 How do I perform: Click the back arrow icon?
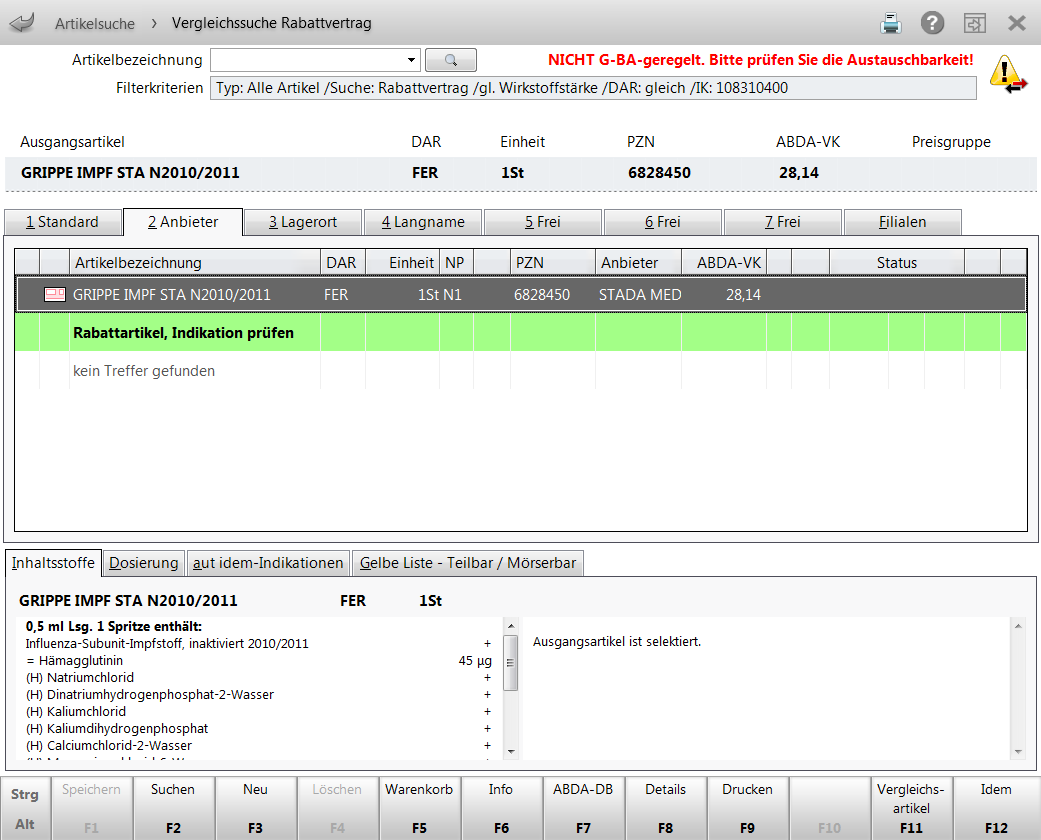coord(22,23)
